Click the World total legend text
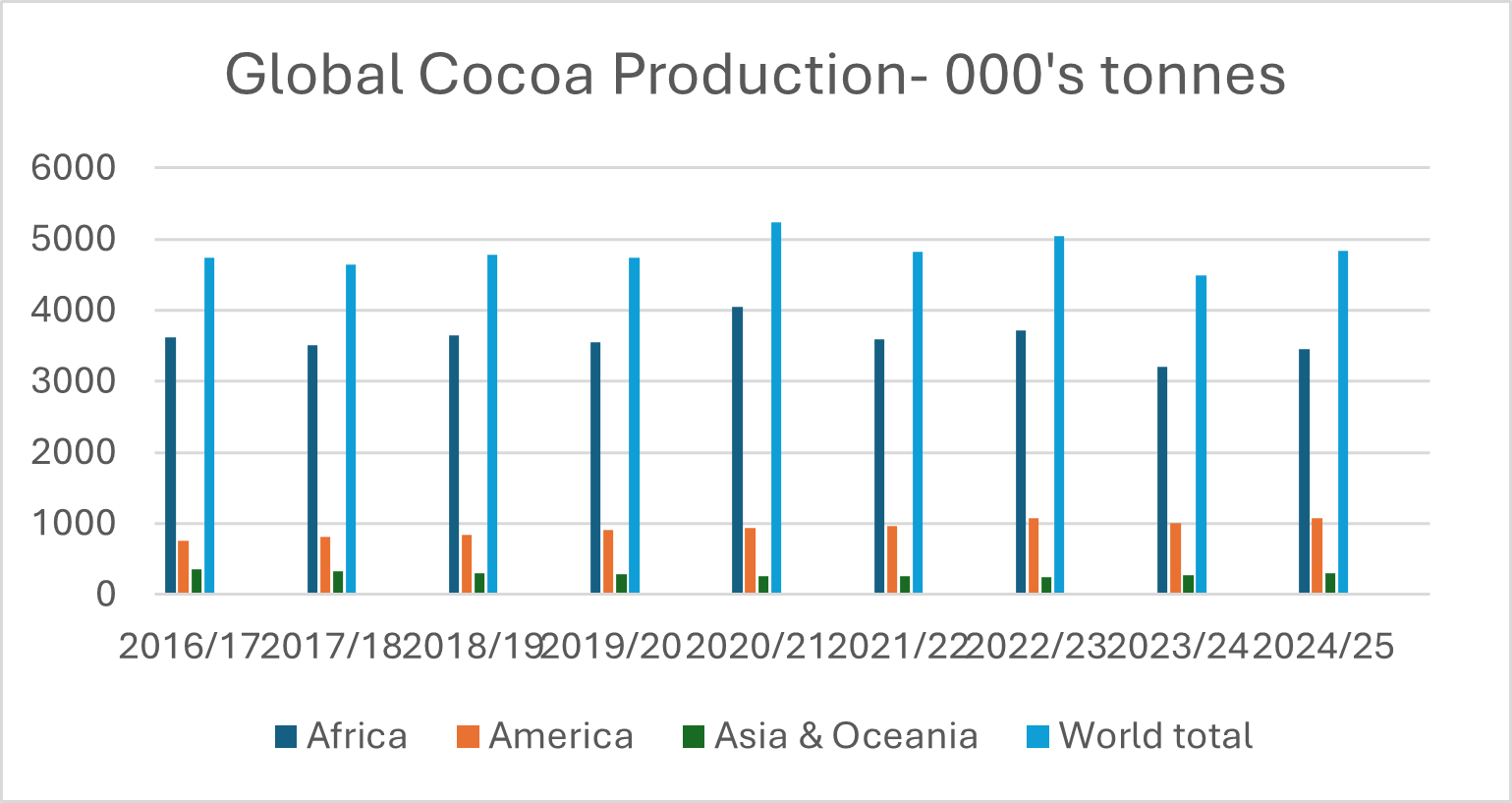The width and height of the screenshot is (1512, 803). pyautogui.click(x=1156, y=735)
